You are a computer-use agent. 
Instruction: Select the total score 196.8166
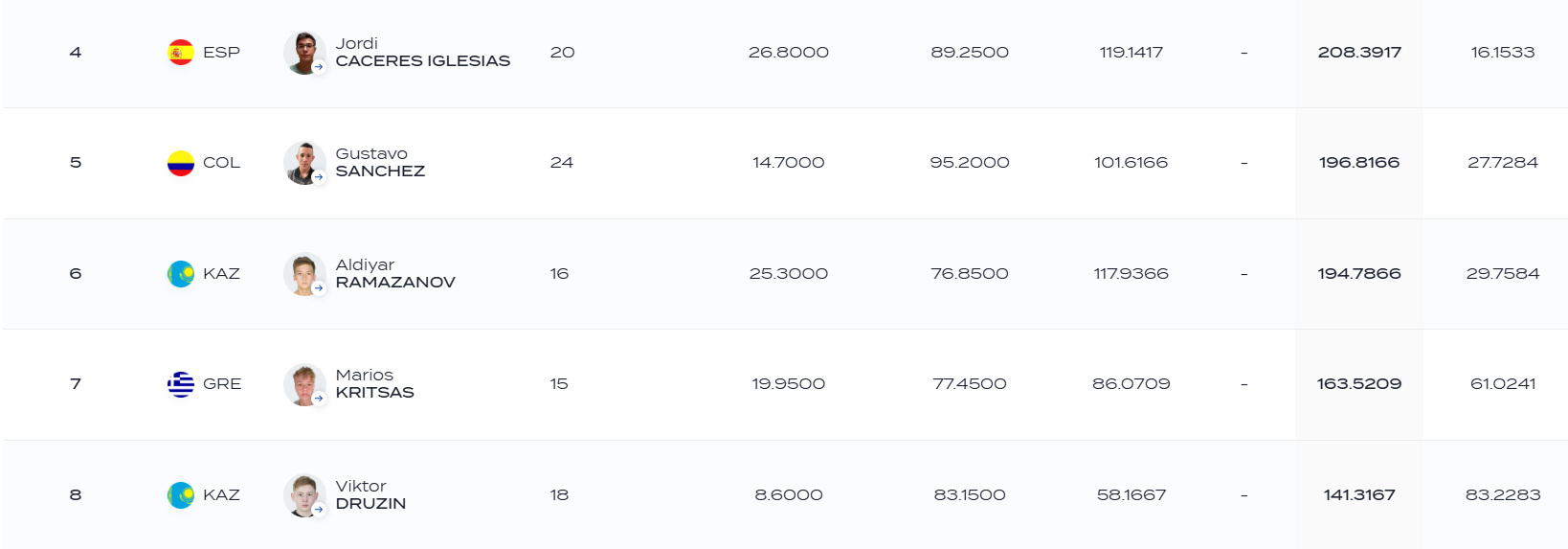point(1359,163)
